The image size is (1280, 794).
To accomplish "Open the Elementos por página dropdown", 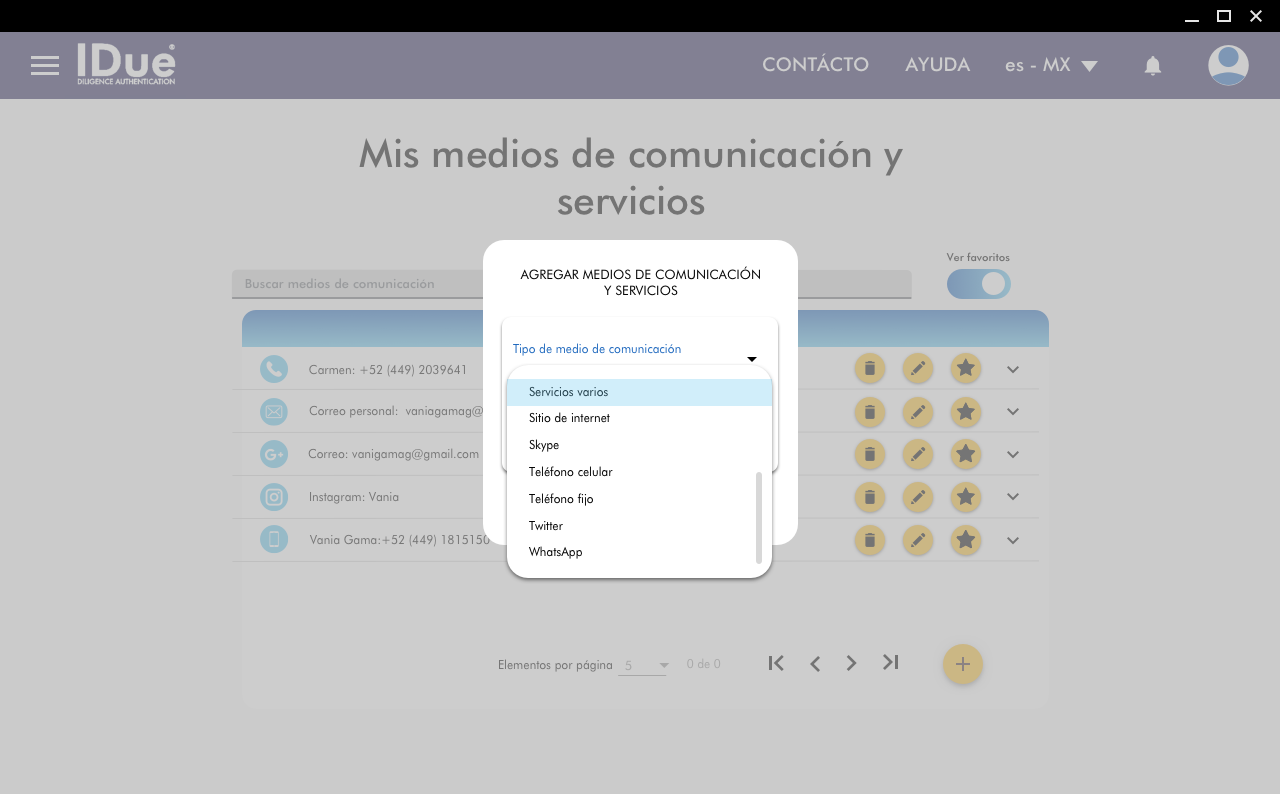I will (x=643, y=665).
